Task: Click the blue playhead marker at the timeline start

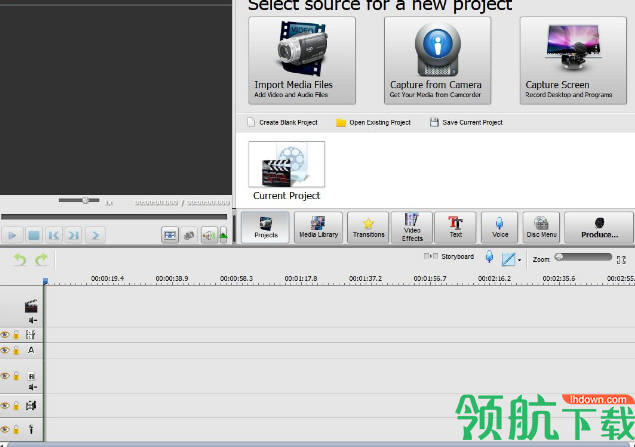Action: tap(45, 281)
